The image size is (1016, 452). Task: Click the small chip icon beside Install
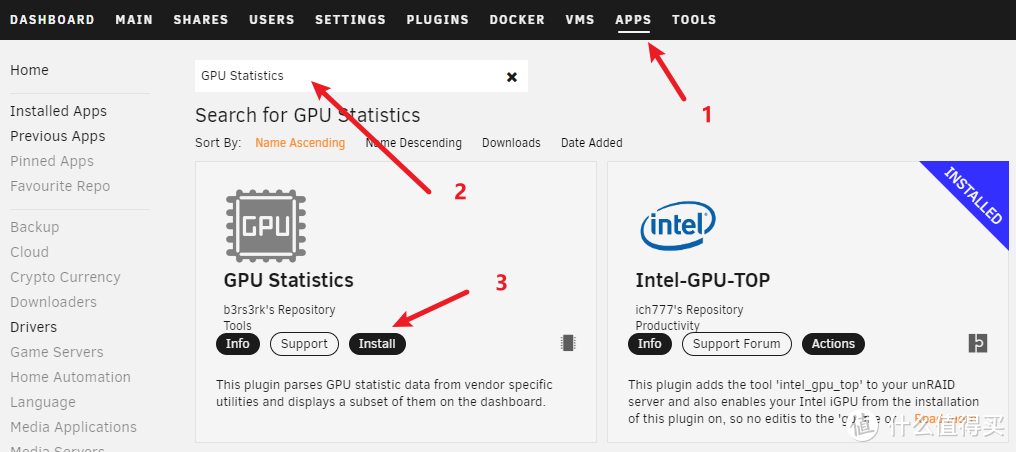568,343
